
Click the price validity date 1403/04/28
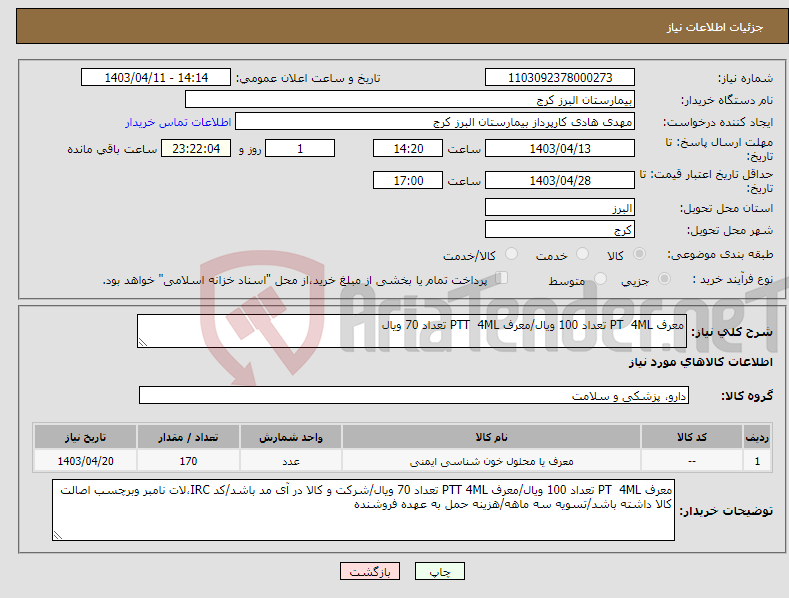tap(560, 180)
